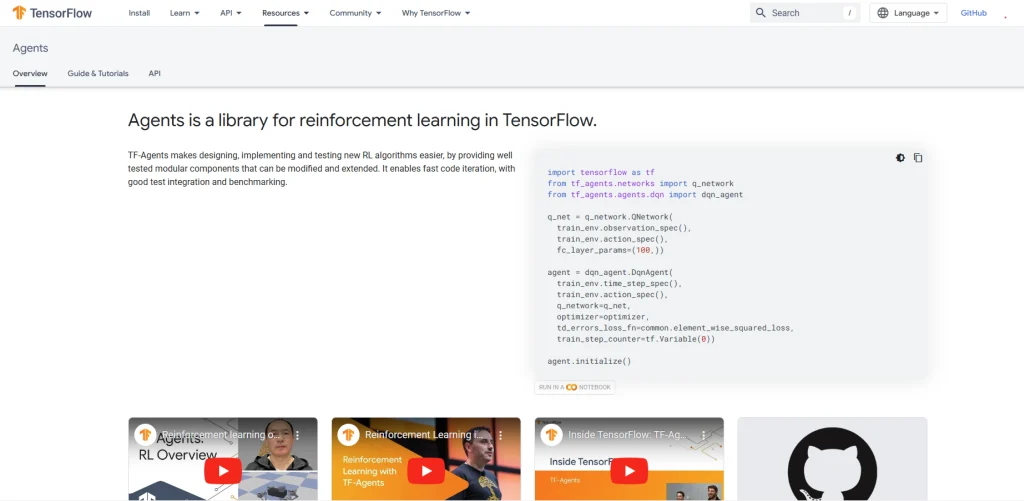
Task: Play the Inside TensorFlow TF-Agents video
Action: [x=629, y=470]
